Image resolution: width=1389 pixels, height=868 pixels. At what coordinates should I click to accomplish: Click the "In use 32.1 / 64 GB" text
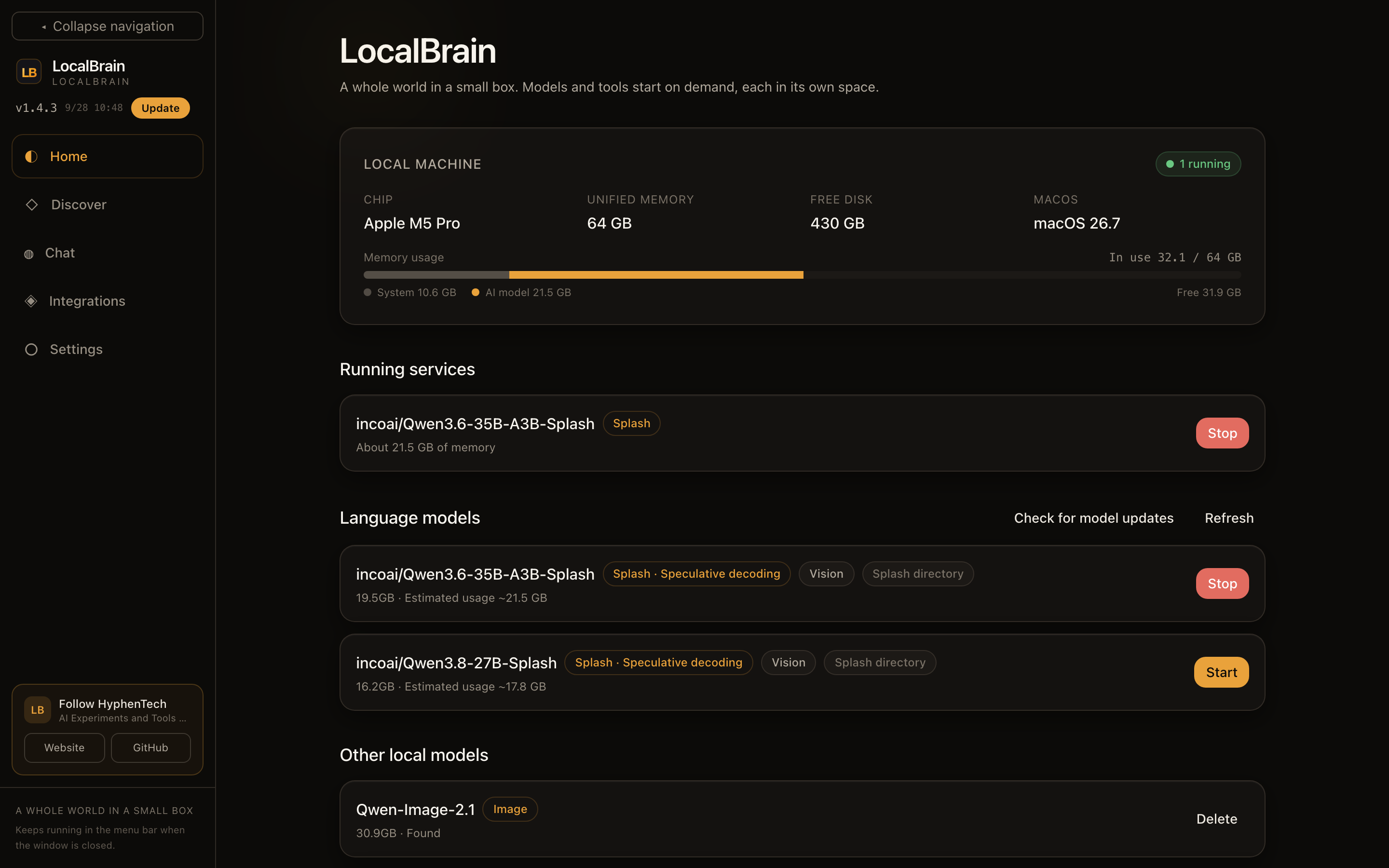[x=1175, y=258]
